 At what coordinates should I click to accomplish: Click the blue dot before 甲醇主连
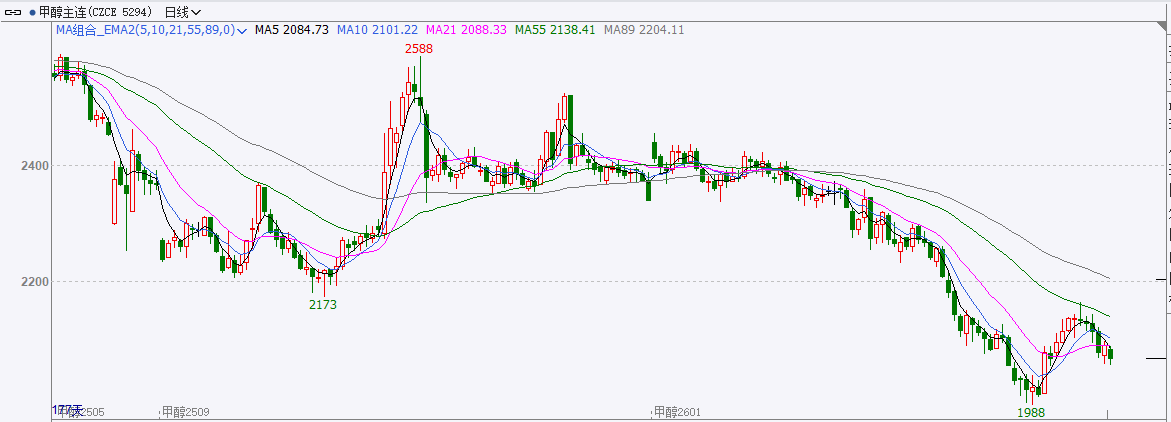click(32, 12)
